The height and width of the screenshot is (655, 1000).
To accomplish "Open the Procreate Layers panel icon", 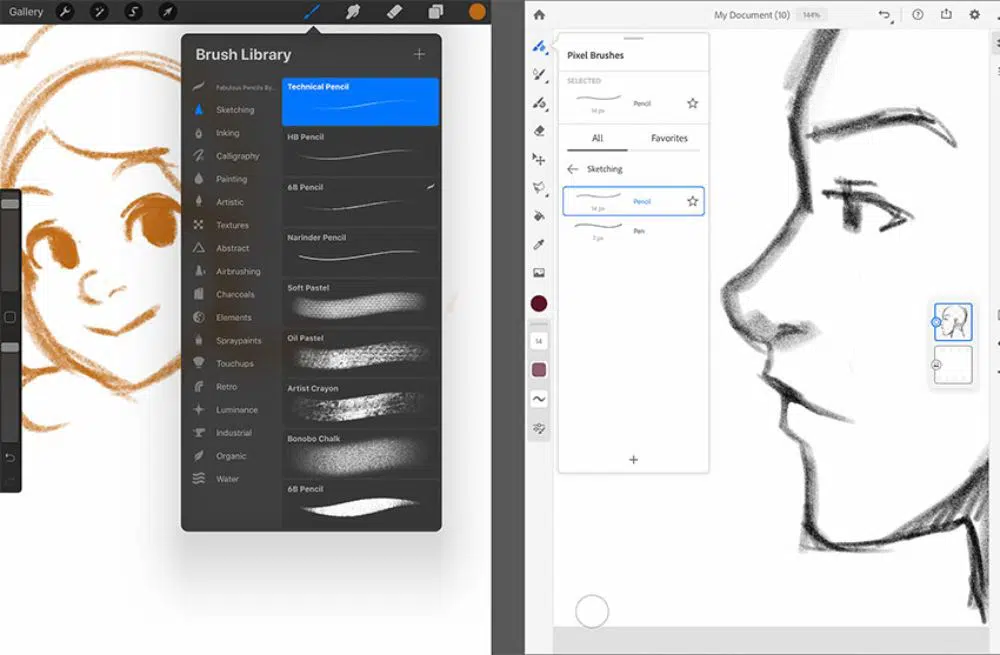I will click(x=436, y=12).
